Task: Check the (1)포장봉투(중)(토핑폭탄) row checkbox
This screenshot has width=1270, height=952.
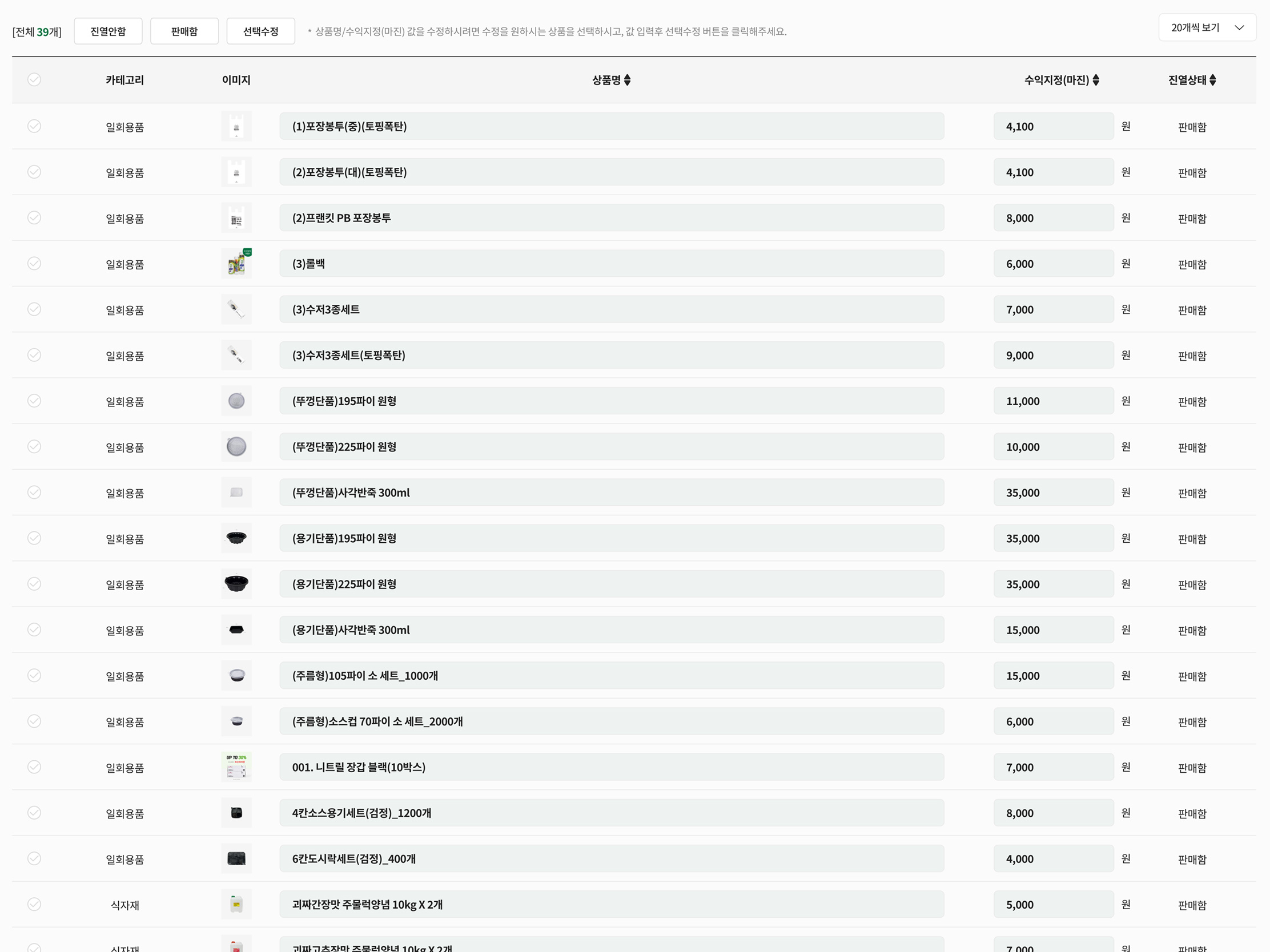Action: (34, 126)
